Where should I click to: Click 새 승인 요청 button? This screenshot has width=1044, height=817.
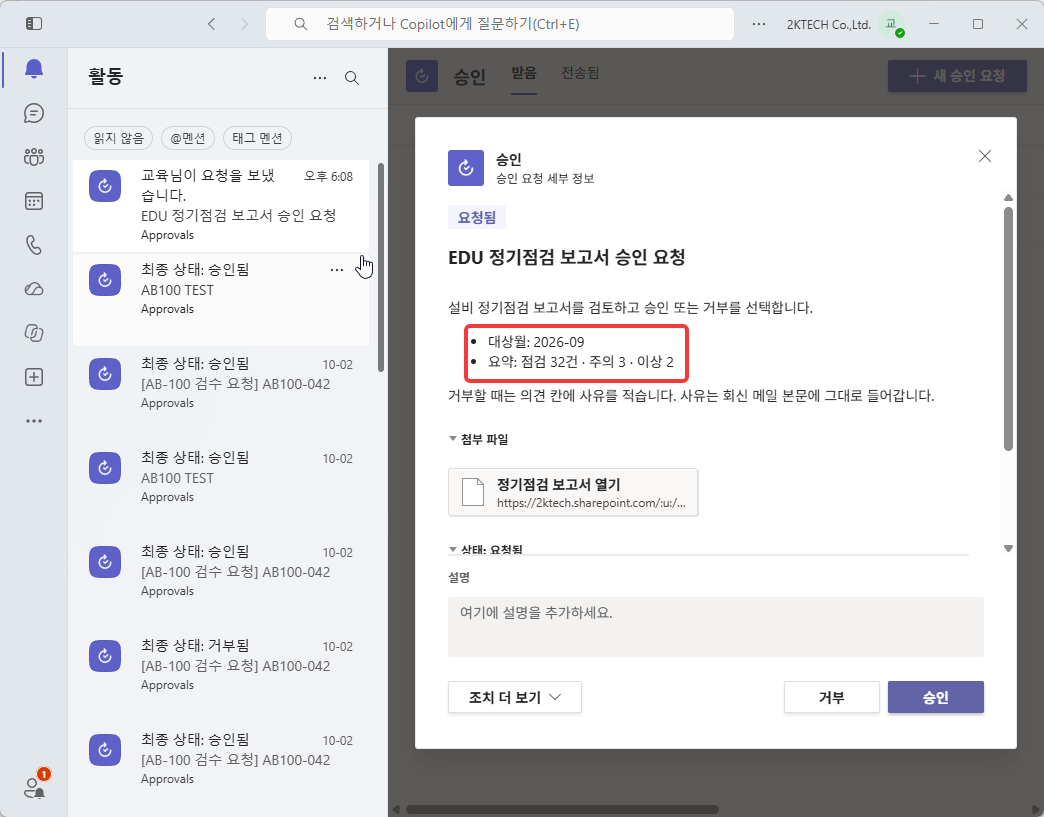coord(957,76)
